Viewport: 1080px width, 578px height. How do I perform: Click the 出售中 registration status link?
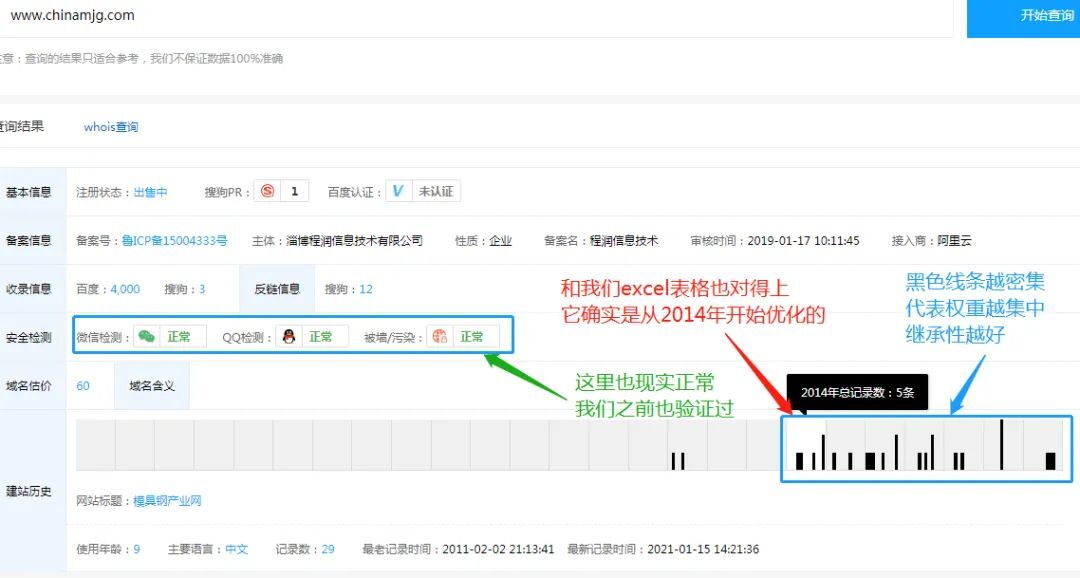pos(151,192)
